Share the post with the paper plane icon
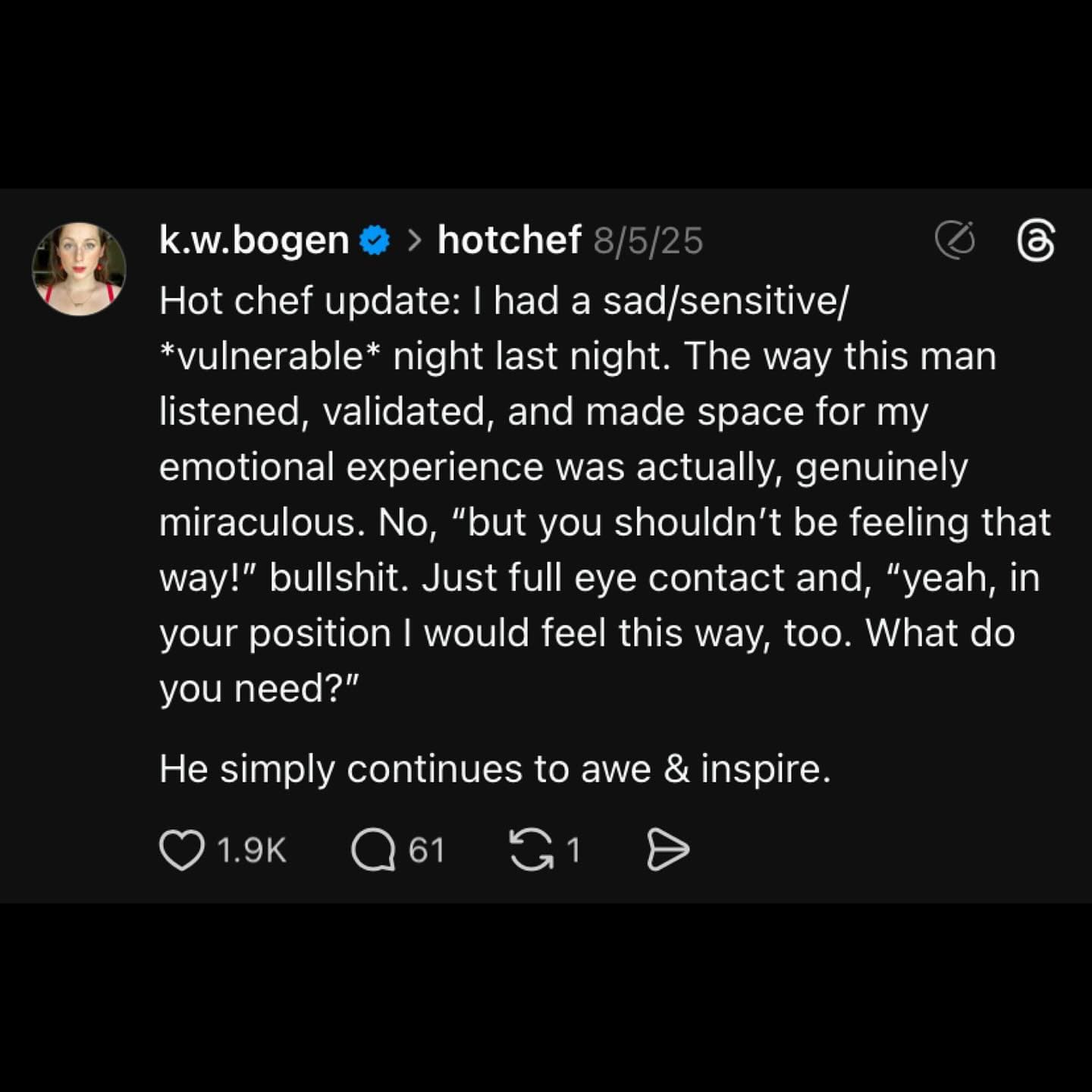Image resolution: width=1092 pixels, height=1092 pixels. click(x=668, y=849)
